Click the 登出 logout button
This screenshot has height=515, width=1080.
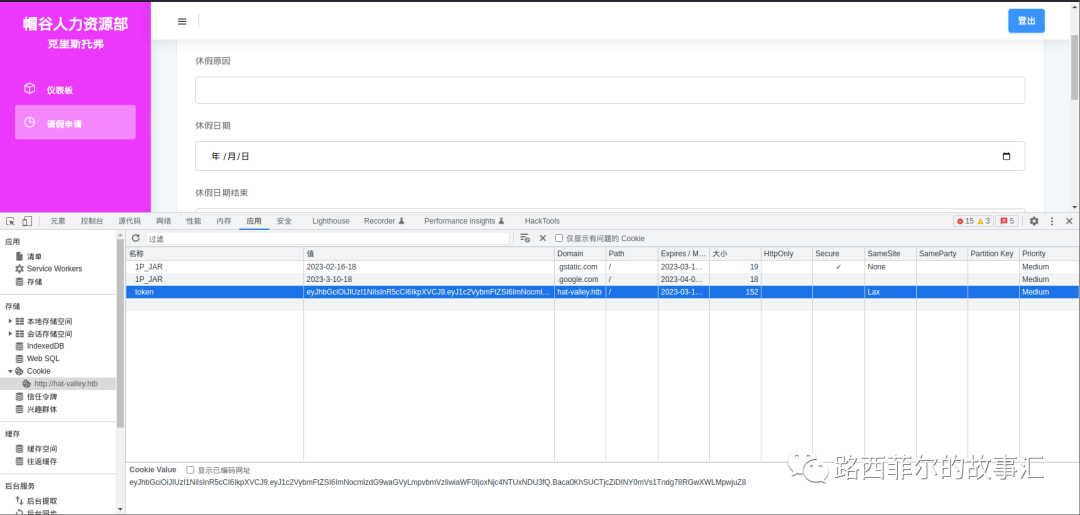[x=1026, y=21]
